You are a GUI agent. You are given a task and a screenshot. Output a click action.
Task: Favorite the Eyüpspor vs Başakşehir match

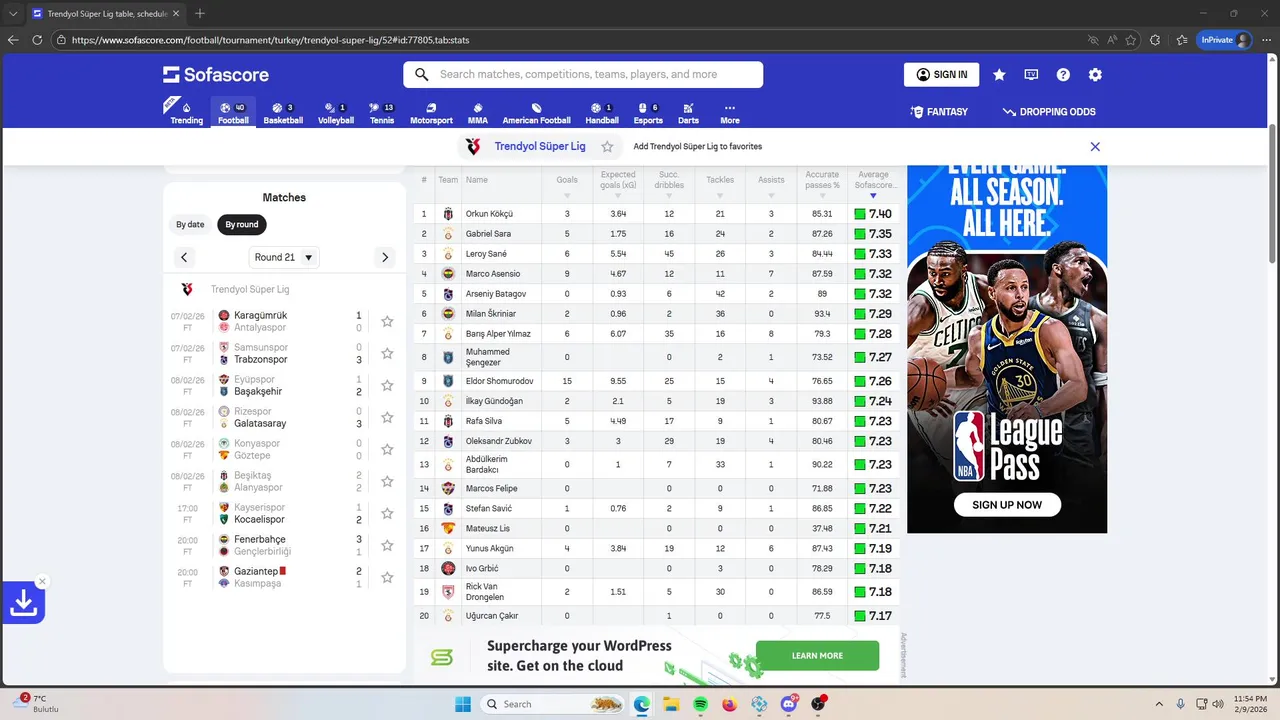(387, 385)
